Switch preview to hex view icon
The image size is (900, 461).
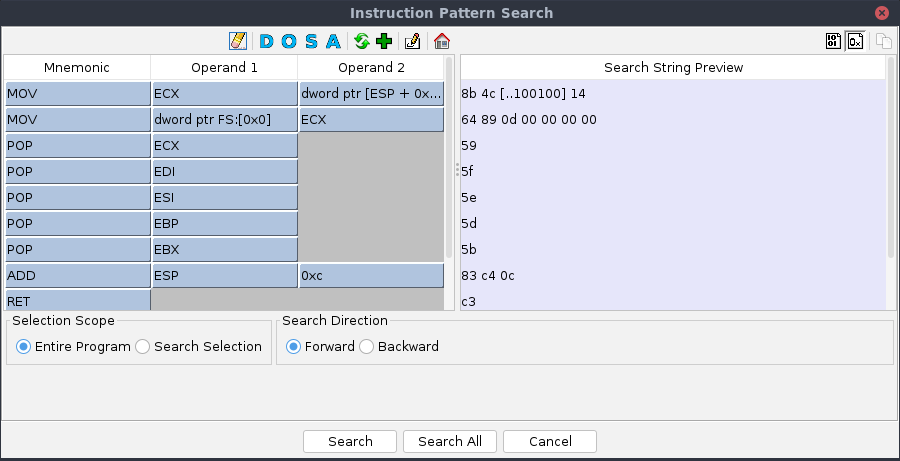click(855, 41)
